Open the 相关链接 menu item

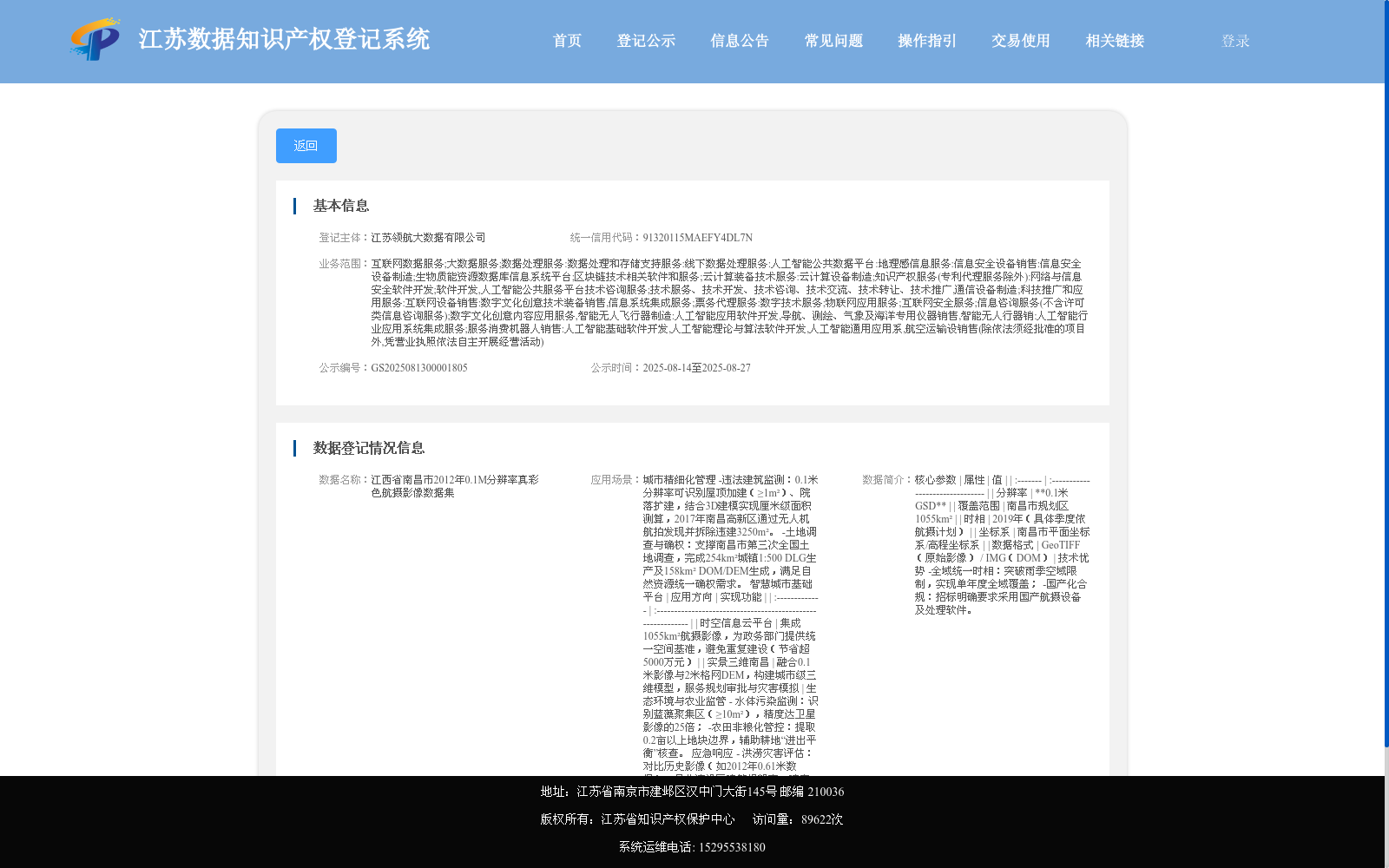[x=1115, y=41]
